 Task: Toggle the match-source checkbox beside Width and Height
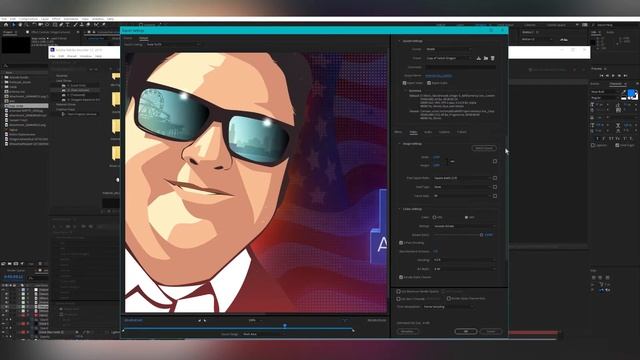[495, 161]
